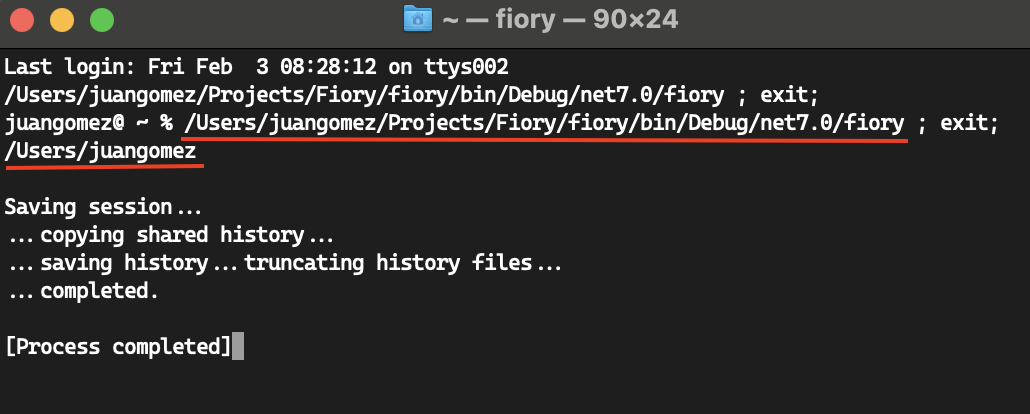Click the gray cursor block after Process completed
Viewport: 1030px width, 414px height.
(238, 346)
